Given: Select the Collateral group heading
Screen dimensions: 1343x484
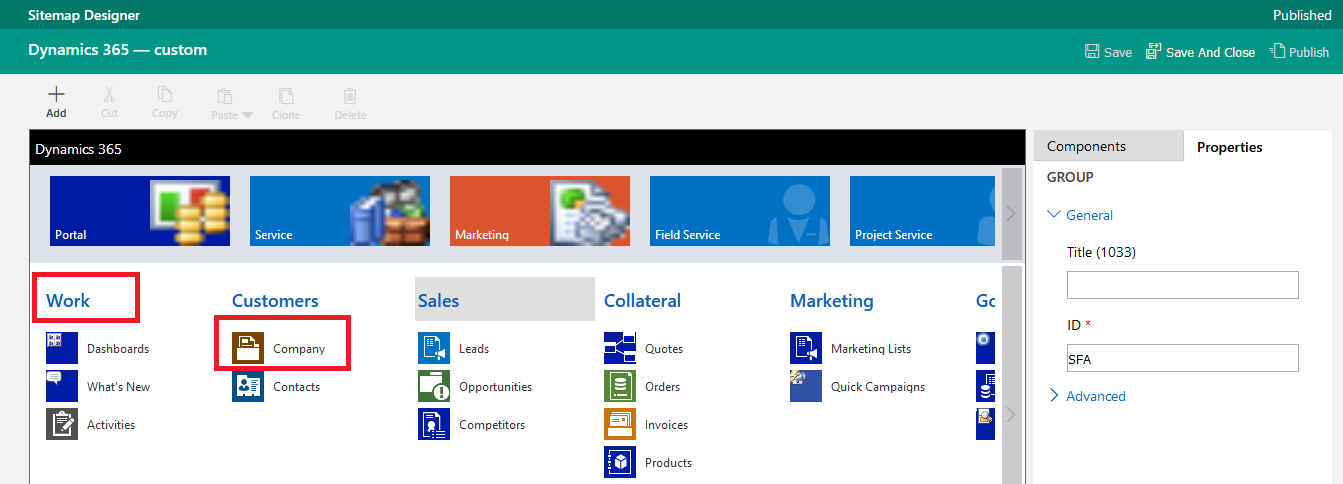Looking at the screenshot, I should pos(642,300).
